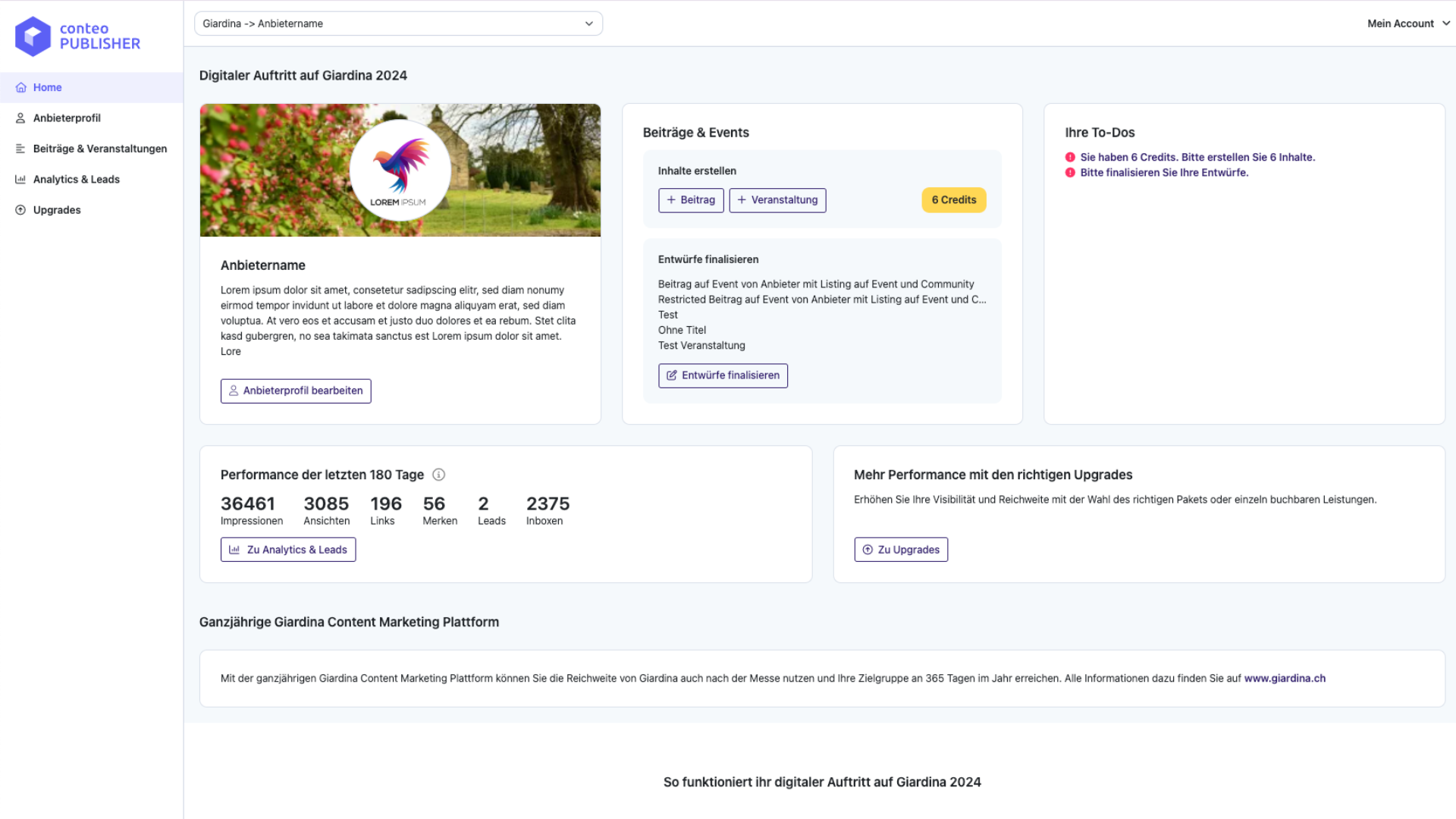This screenshot has height=819, width=1456.
Task: Click 'Ganzjährige Giardina Content Marketing Plattform' heading
Action: 349,622
